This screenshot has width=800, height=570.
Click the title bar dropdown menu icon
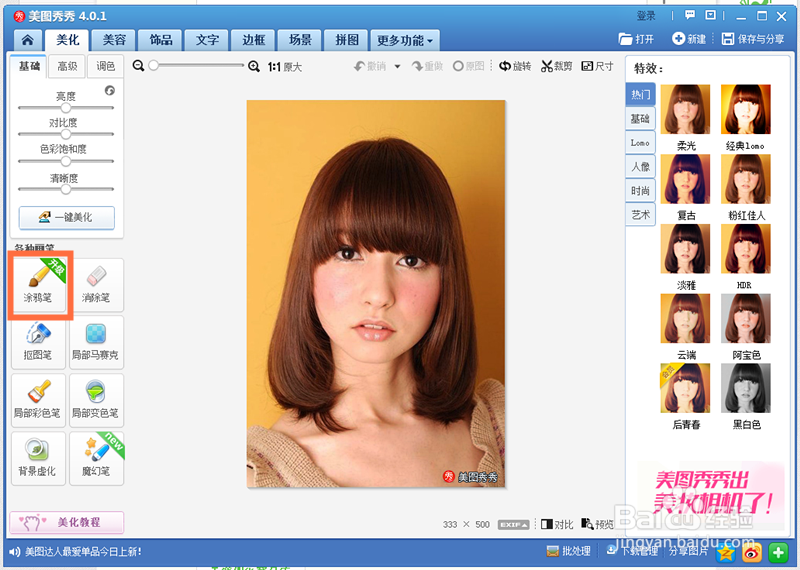[x=710, y=15]
